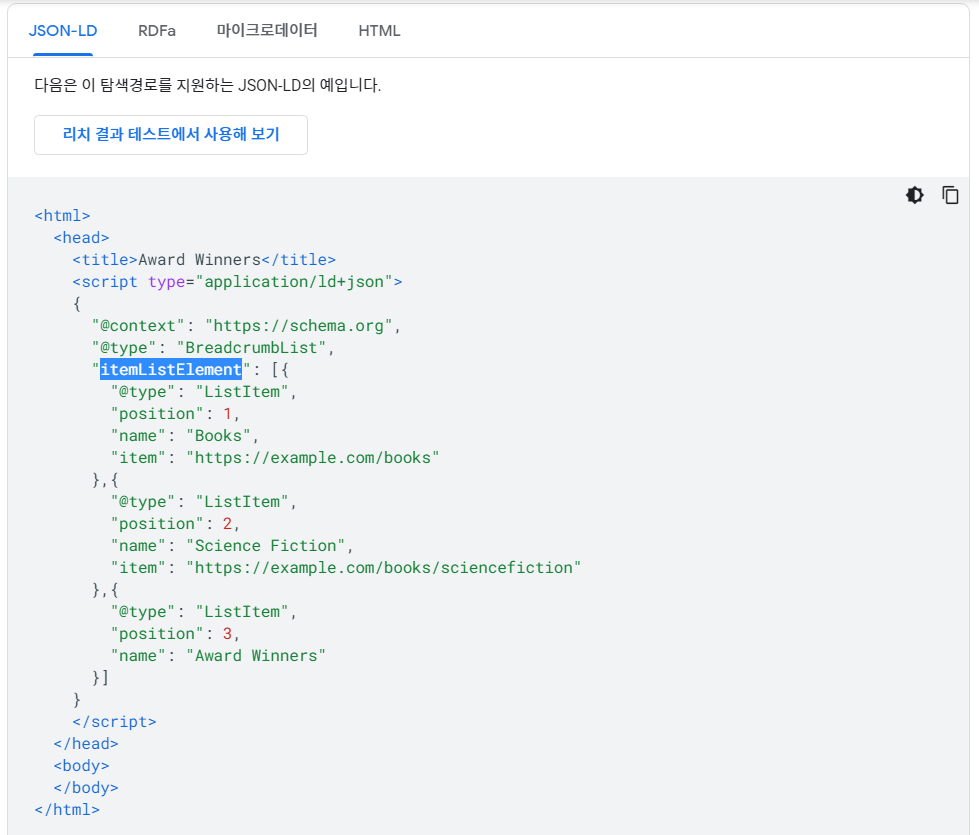This screenshot has height=835, width=979.
Task: Click the highlighted itemListElement text
Action: point(170,370)
